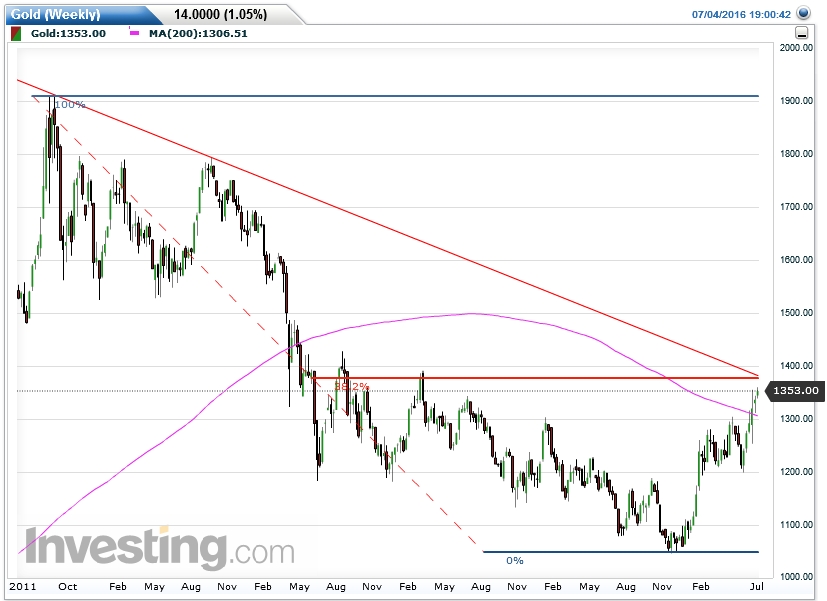This screenshot has height=601, width=827.
Task: Click the 1400.00 price axis label
Action: [x=796, y=365]
